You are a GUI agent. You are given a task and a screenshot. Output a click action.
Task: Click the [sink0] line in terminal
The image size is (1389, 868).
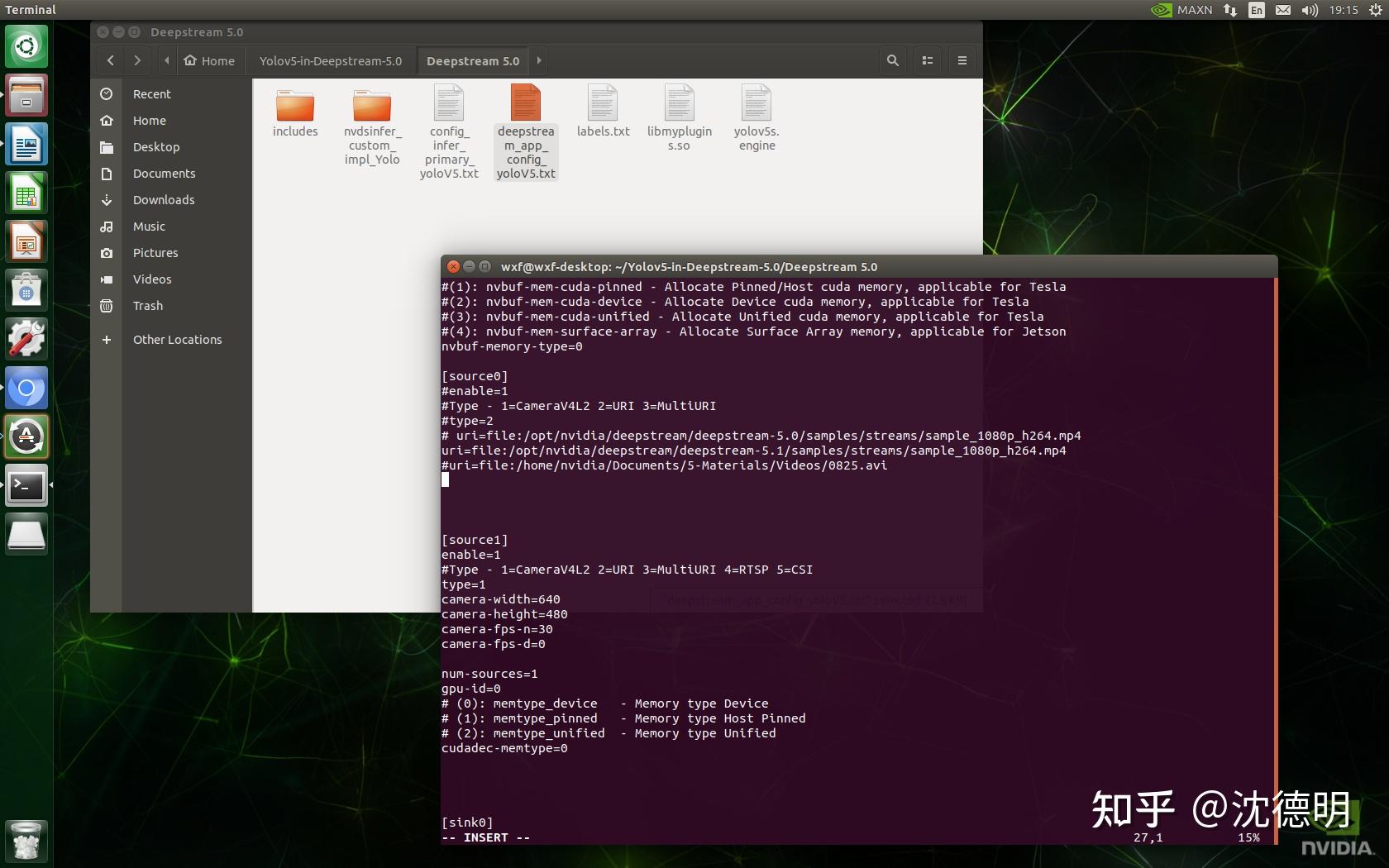(467, 823)
